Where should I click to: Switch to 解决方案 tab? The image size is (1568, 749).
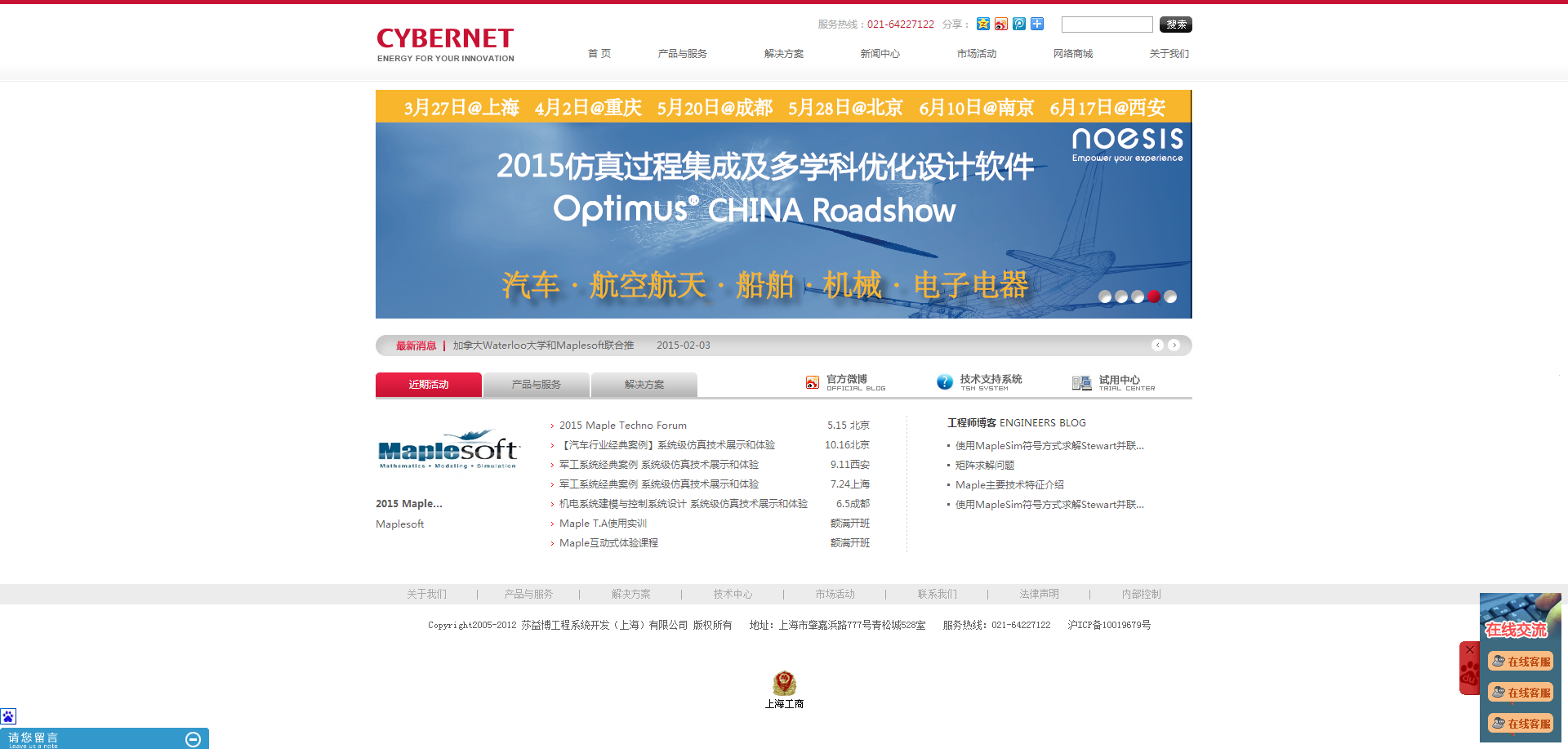pos(644,385)
